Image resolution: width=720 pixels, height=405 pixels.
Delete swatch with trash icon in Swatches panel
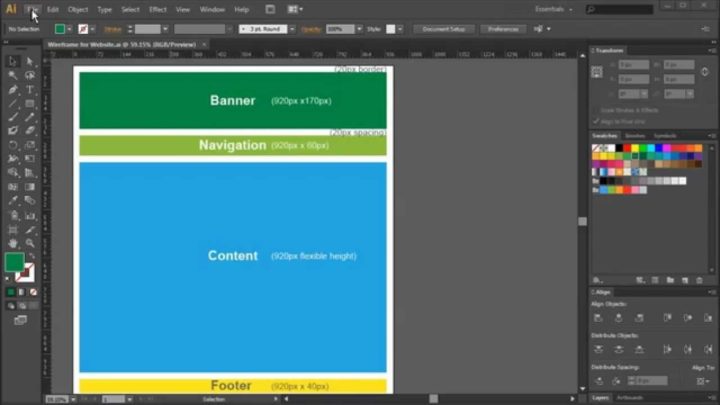699,280
